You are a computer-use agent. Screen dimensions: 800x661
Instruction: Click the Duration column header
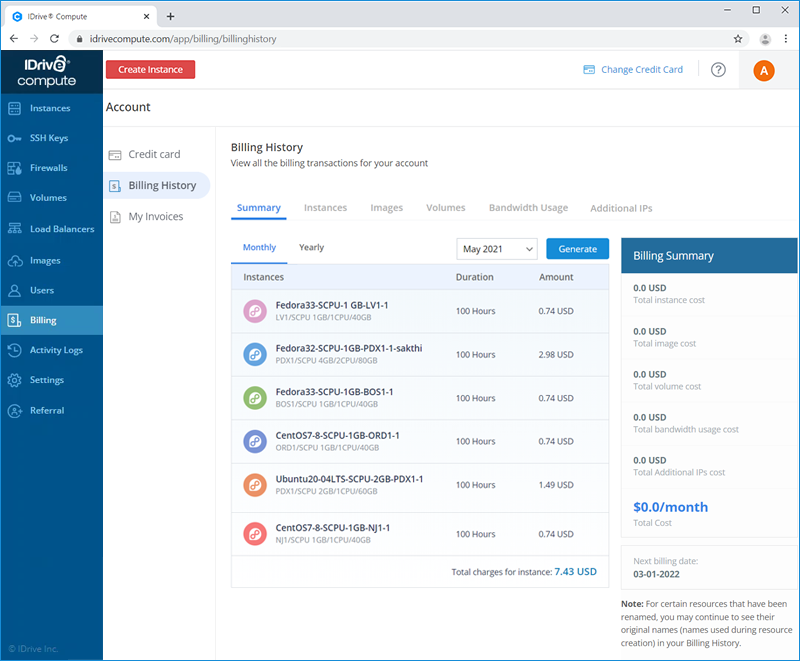tap(474, 277)
